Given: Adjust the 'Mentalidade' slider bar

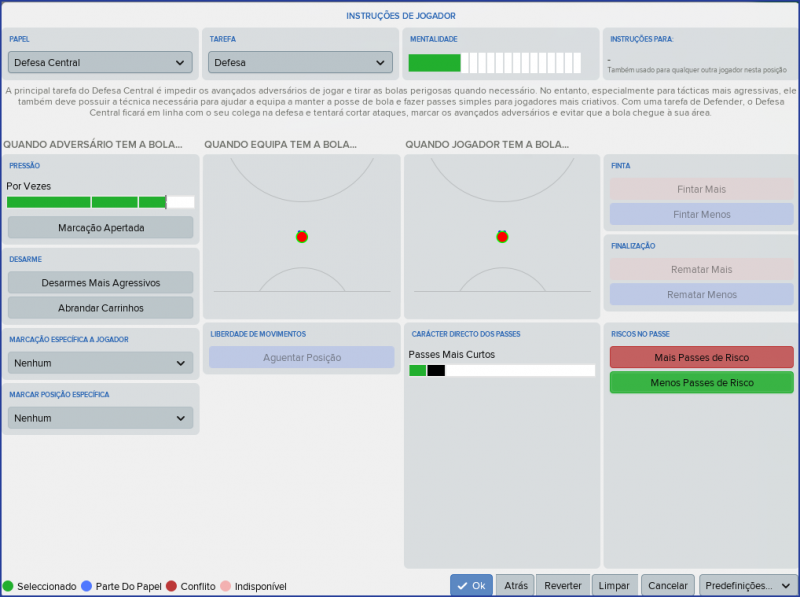Looking at the screenshot, I should [x=495, y=62].
